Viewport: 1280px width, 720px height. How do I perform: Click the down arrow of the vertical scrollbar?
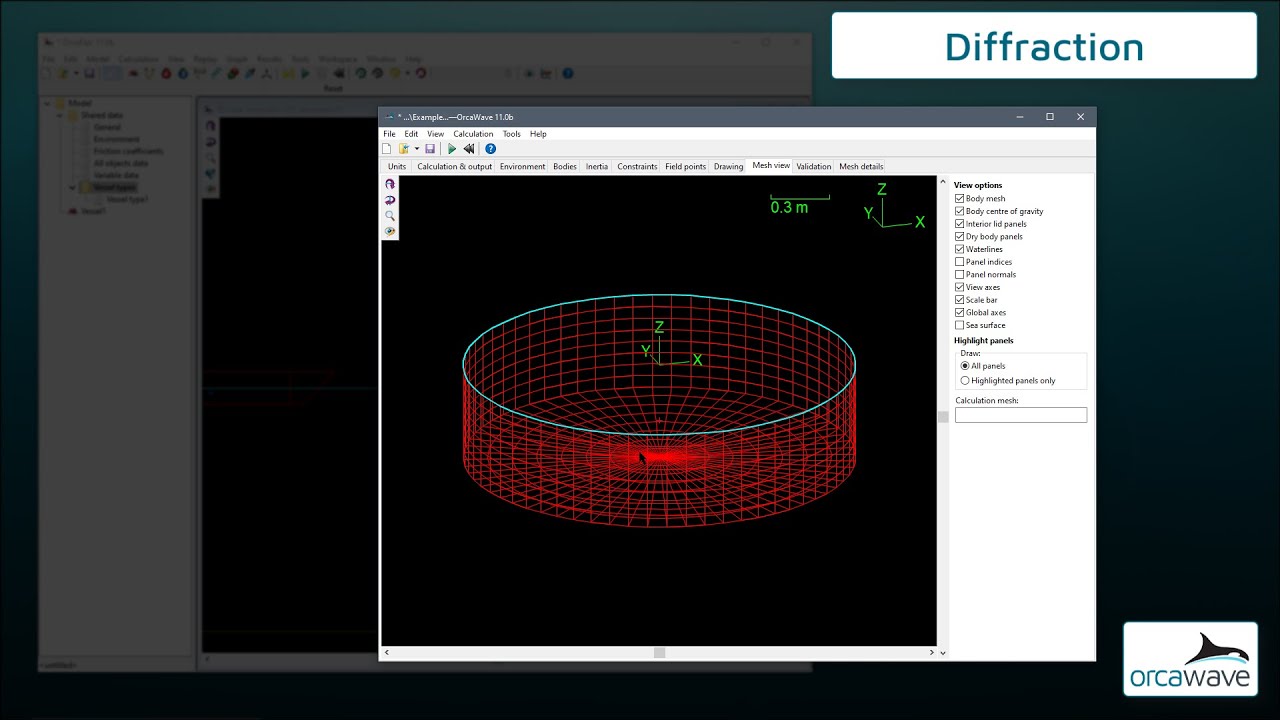942,653
